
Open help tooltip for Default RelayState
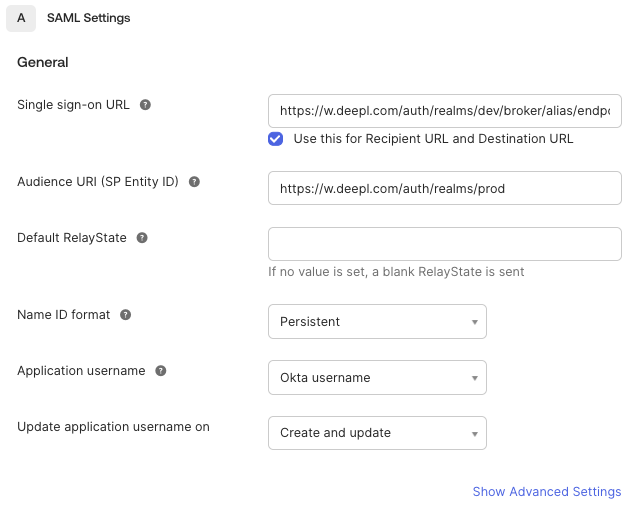[142, 238]
